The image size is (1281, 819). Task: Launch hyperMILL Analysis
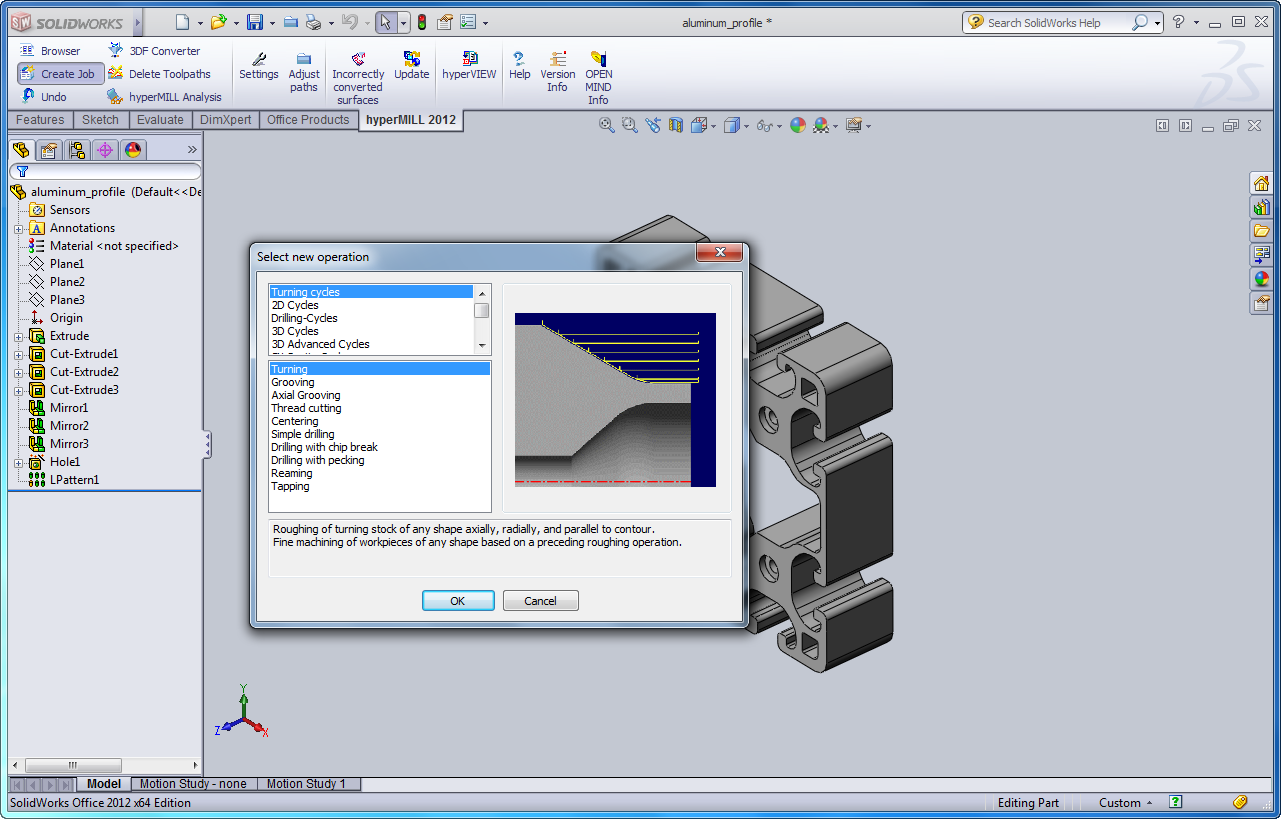tap(165, 97)
